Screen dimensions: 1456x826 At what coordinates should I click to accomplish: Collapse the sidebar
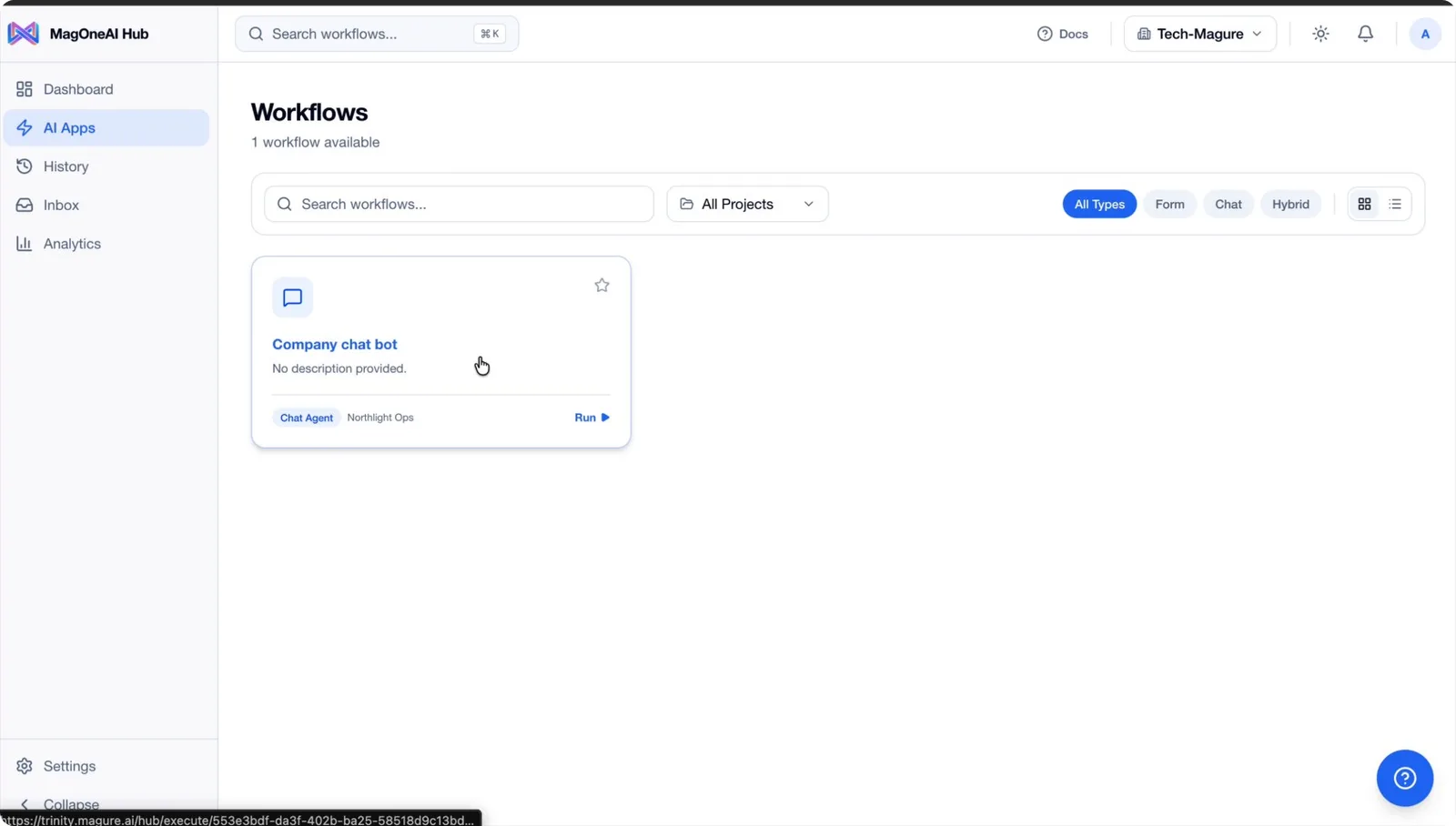tap(60, 803)
